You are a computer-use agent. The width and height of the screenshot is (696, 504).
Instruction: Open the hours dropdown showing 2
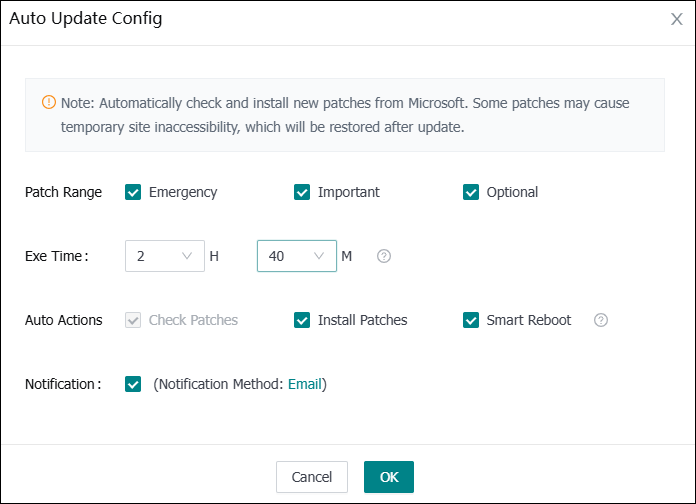coord(164,256)
